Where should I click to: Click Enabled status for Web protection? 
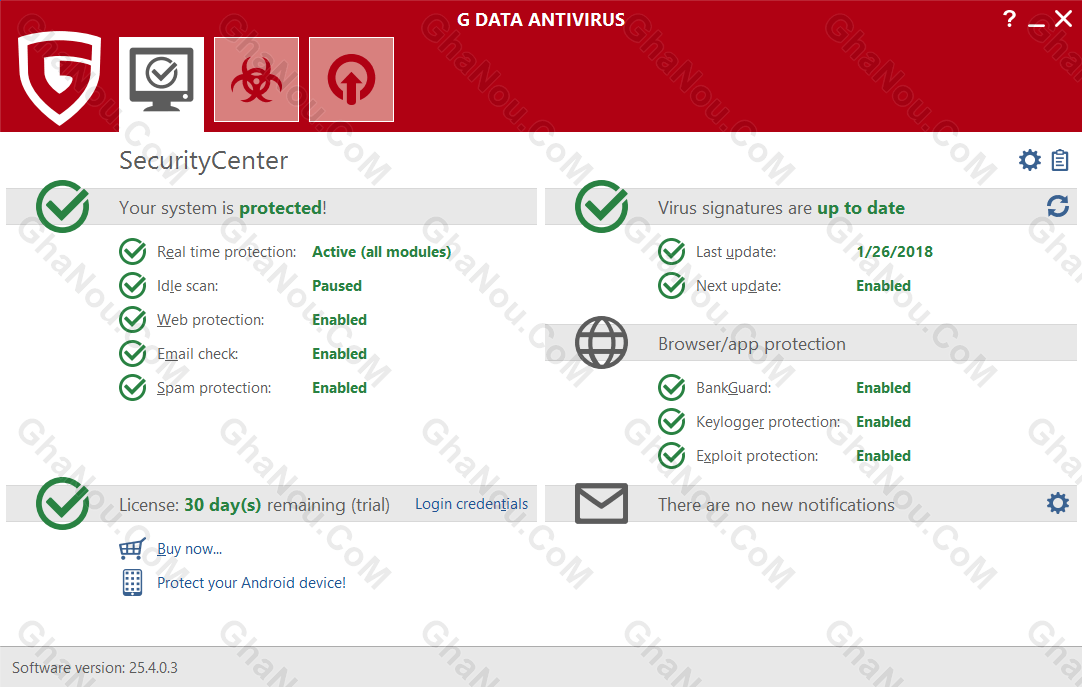click(340, 319)
